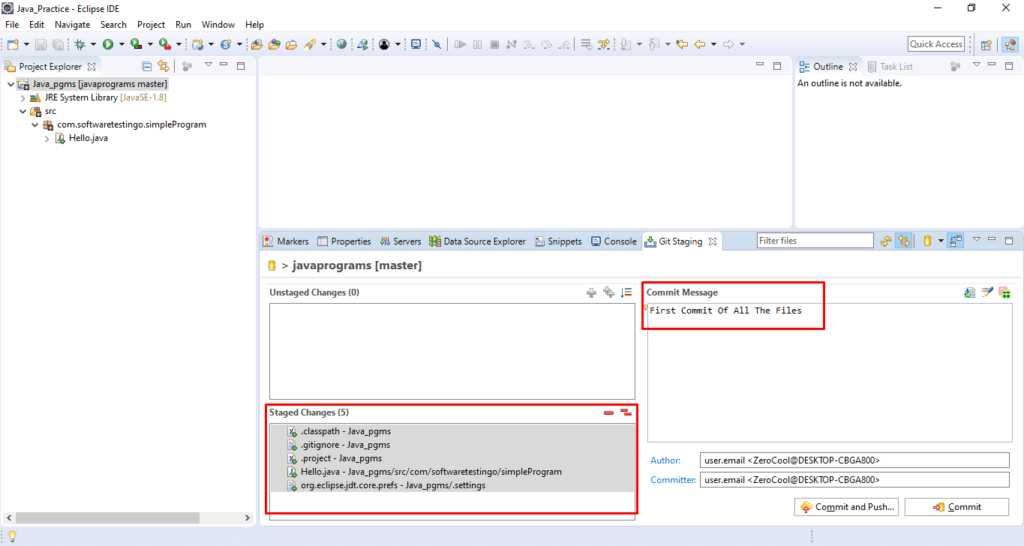
Task: Open the Project menu
Action: 151,24
